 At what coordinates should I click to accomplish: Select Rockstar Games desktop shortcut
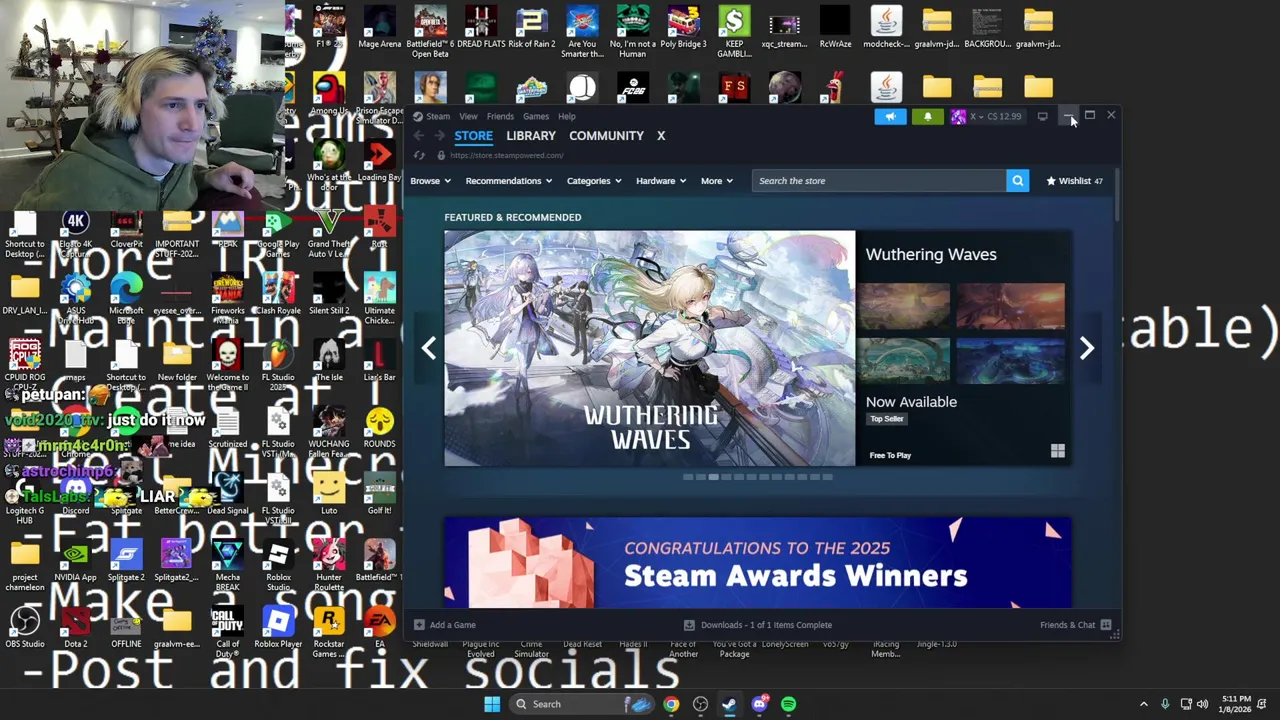tap(329, 632)
